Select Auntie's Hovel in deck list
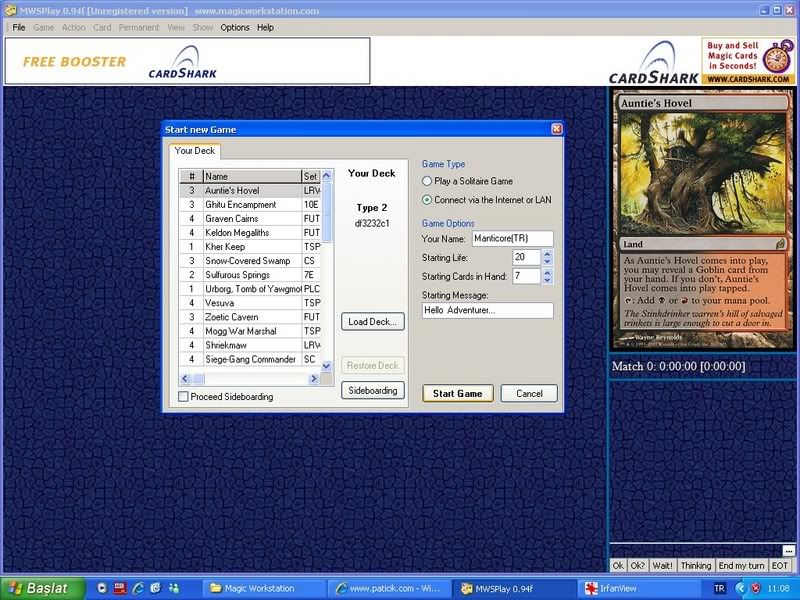Screen dimensions: 800x600 pos(250,190)
